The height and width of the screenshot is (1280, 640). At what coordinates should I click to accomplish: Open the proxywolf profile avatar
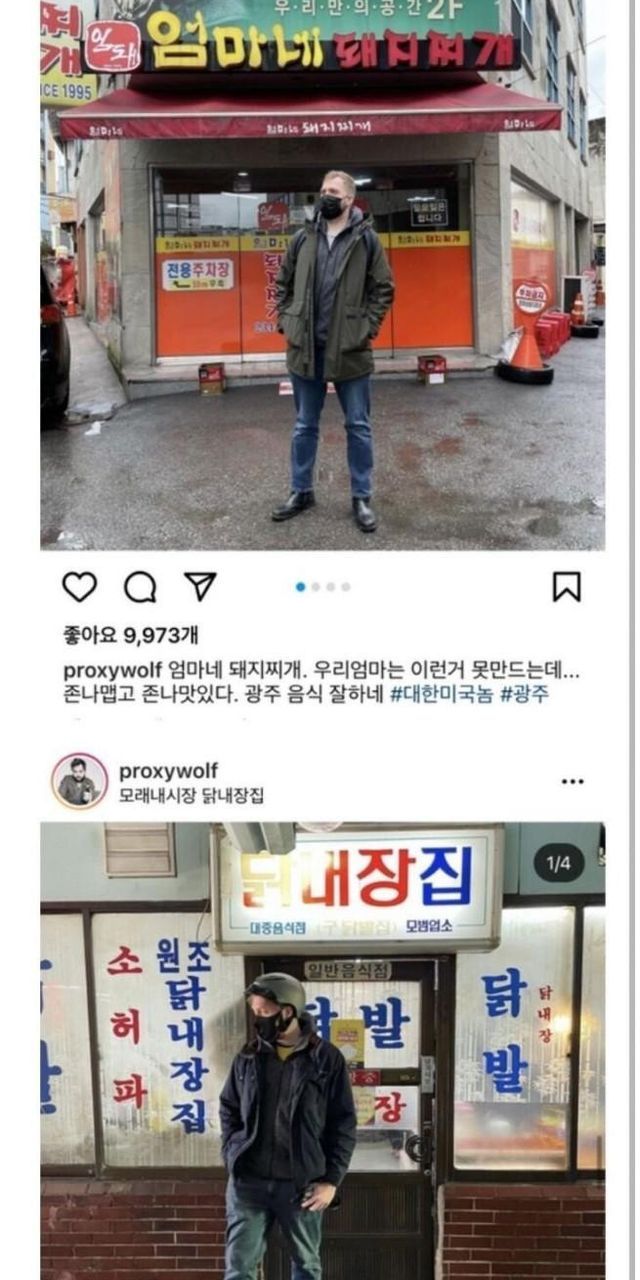(80, 781)
